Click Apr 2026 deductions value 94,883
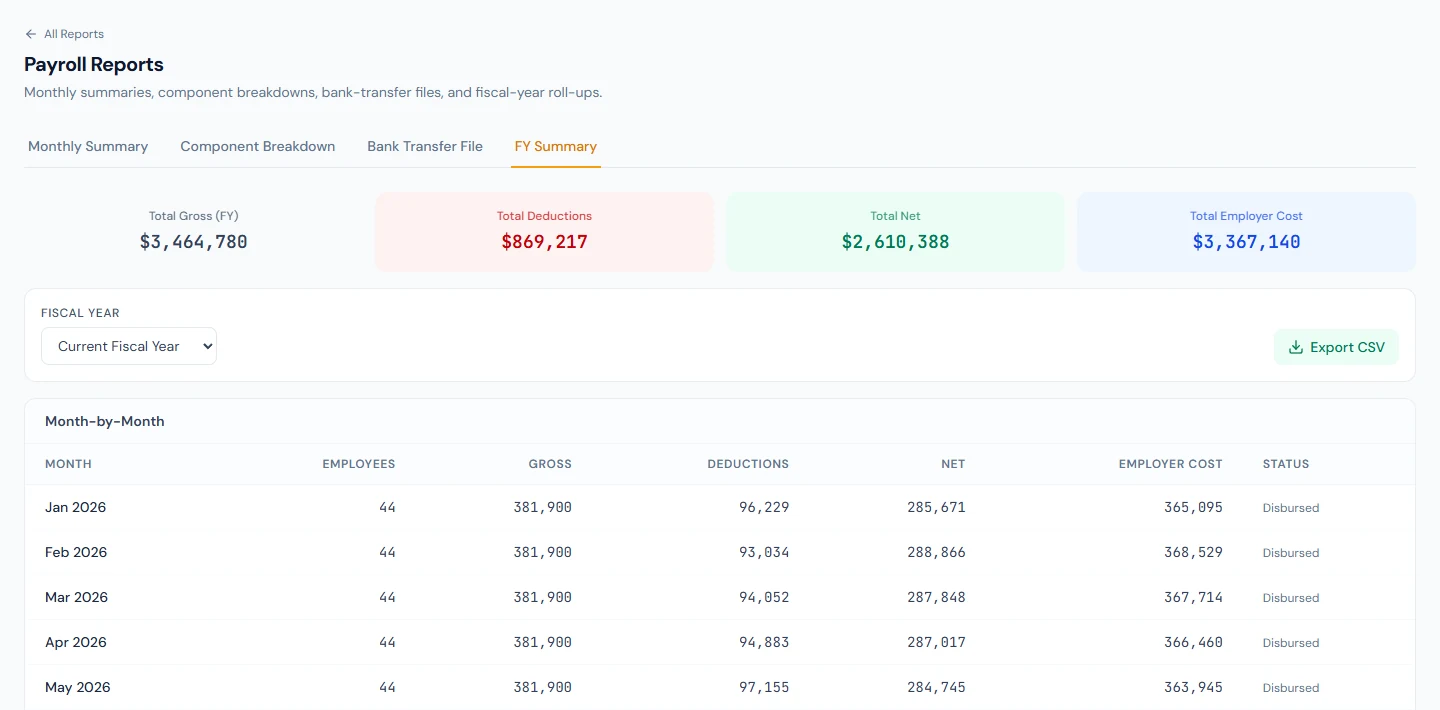The width and height of the screenshot is (1440, 710). coord(764,642)
